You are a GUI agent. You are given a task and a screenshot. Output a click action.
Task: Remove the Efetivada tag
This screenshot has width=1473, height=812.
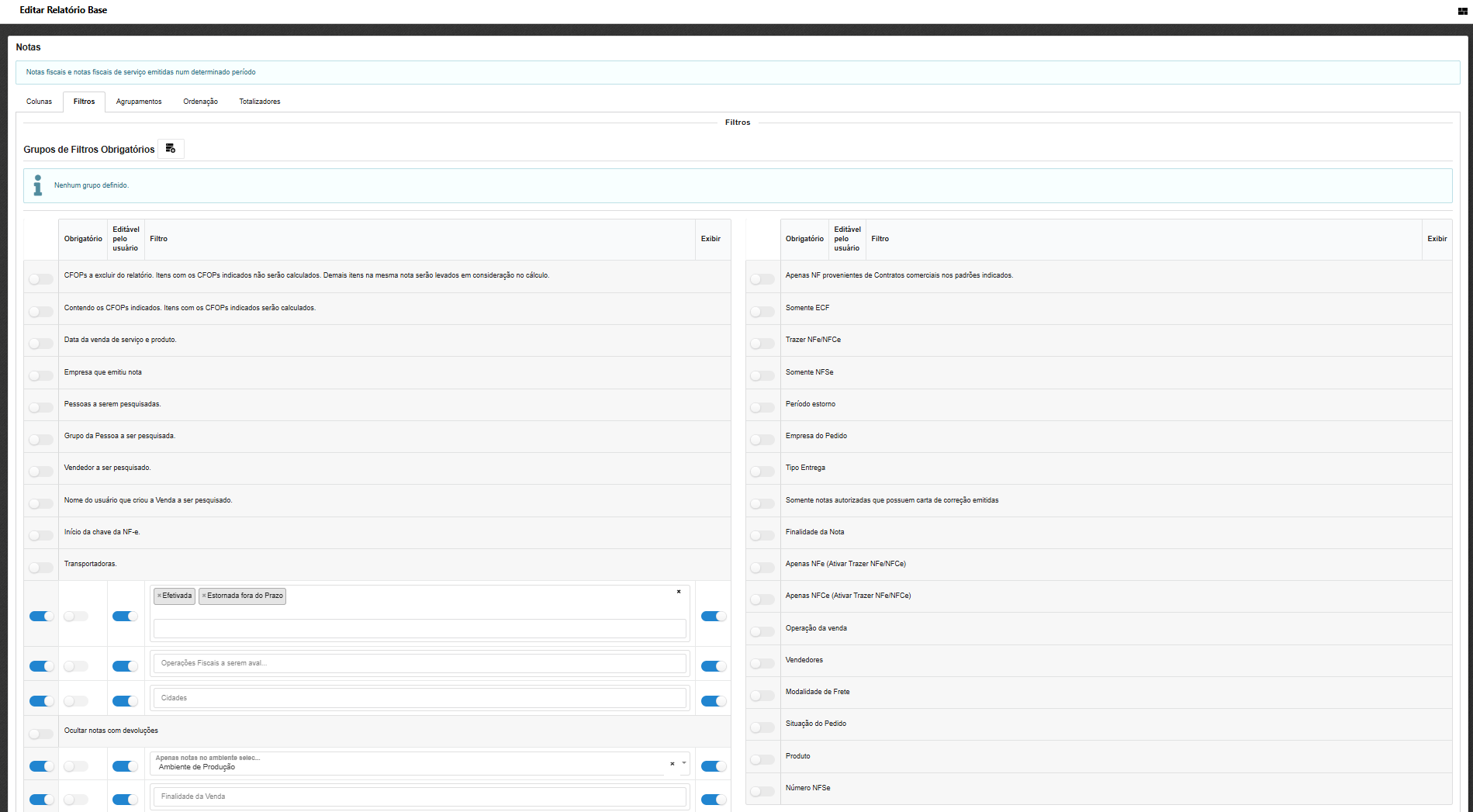(159, 596)
